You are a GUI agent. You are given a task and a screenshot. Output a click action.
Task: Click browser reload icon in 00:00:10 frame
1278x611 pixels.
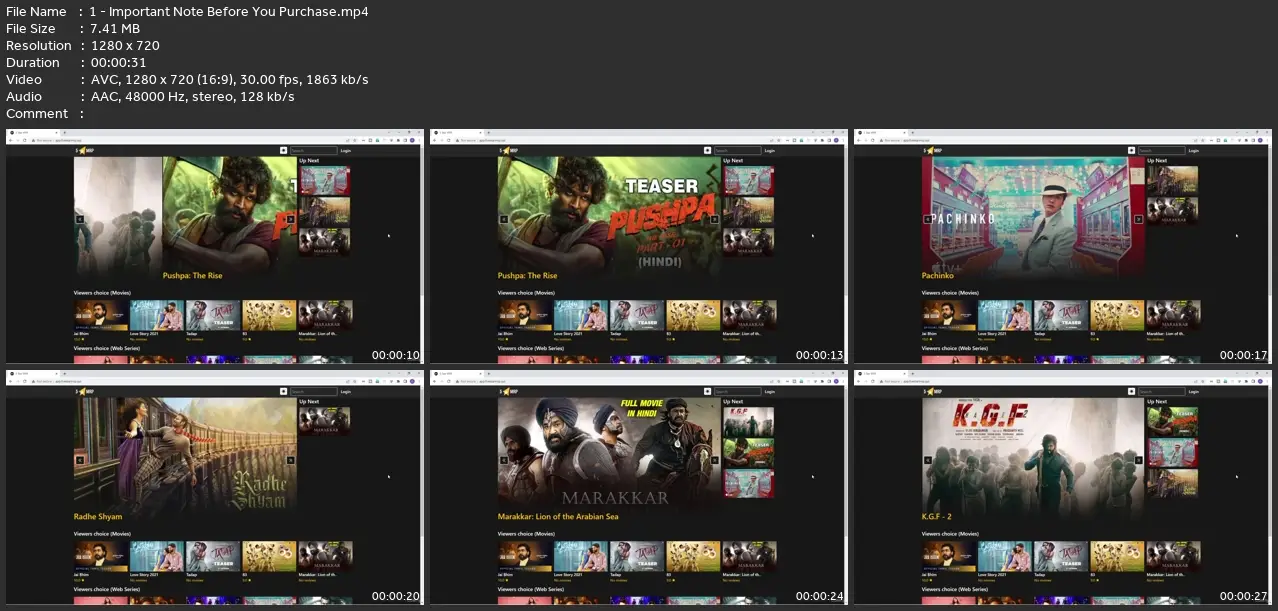(24, 140)
